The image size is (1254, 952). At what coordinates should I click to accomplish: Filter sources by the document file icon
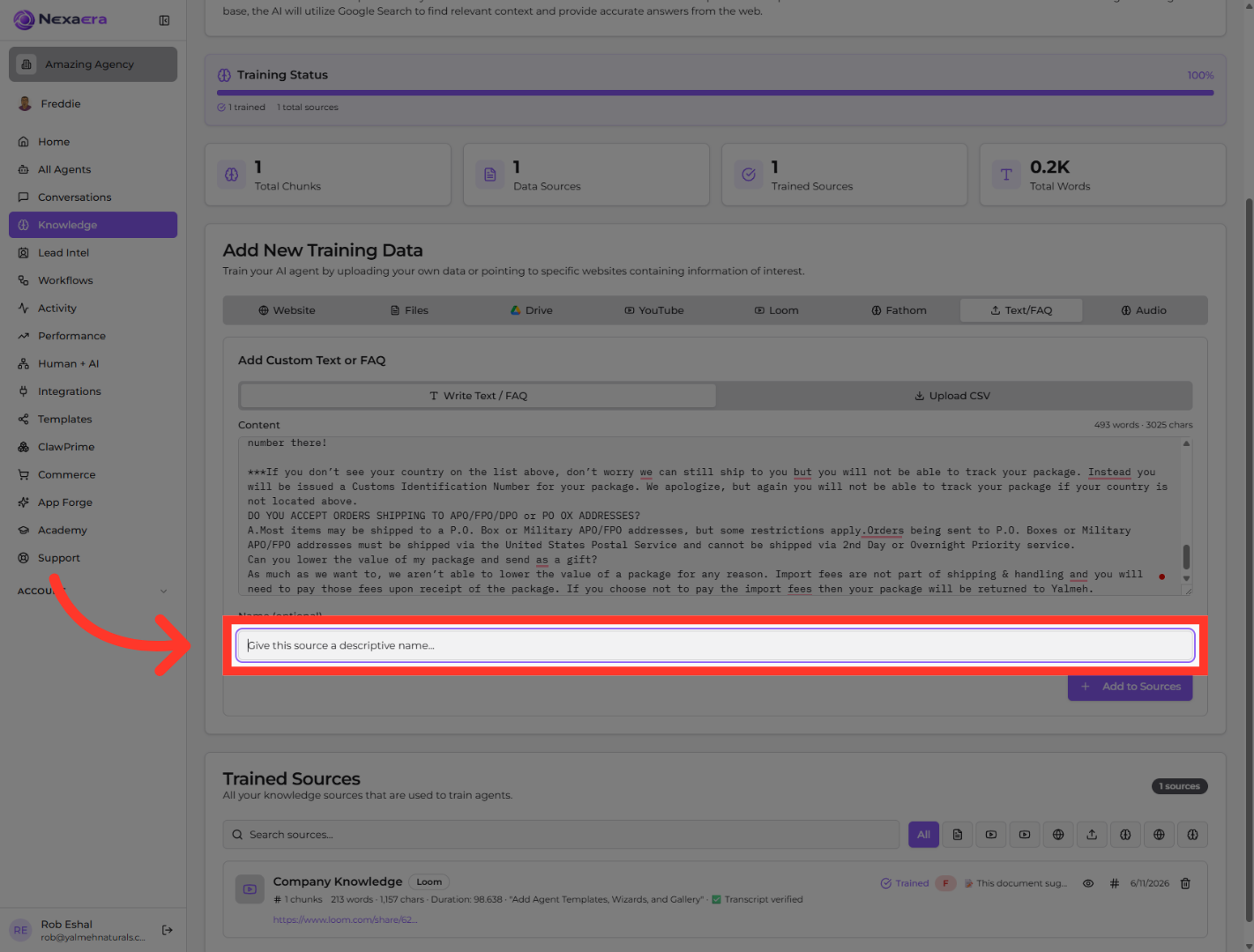(958, 835)
